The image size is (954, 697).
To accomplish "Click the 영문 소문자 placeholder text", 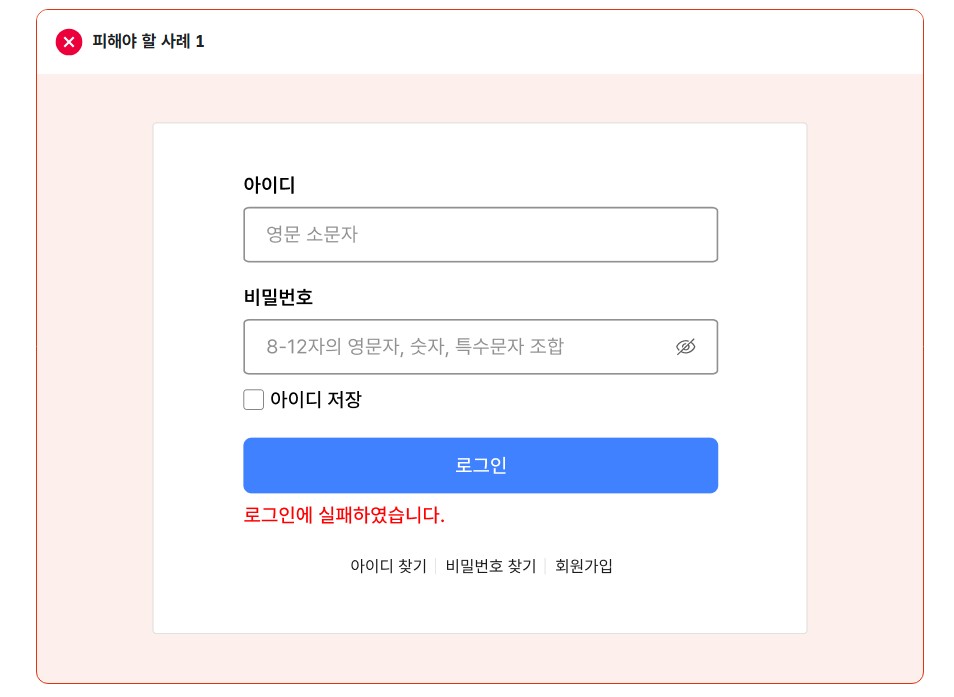I will [312, 235].
